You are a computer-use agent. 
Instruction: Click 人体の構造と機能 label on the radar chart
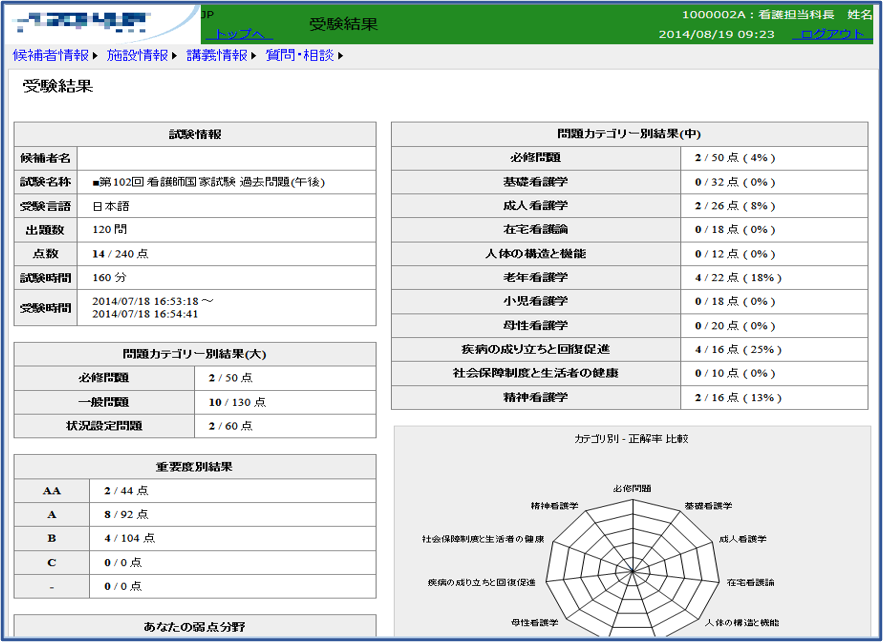click(742, 622)
